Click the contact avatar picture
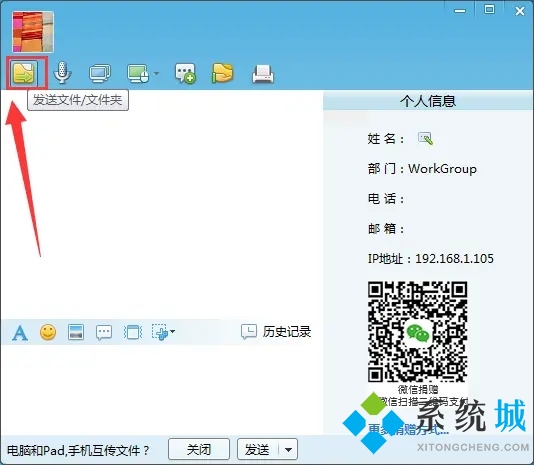The height and width of the screenshot is (465, 534). (33, 32)
